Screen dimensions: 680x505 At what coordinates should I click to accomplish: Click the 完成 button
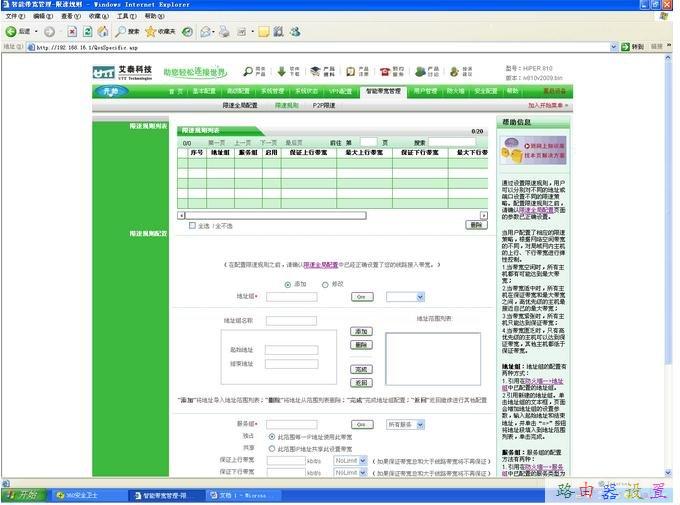pyautogui.click(x=361, y=369)
